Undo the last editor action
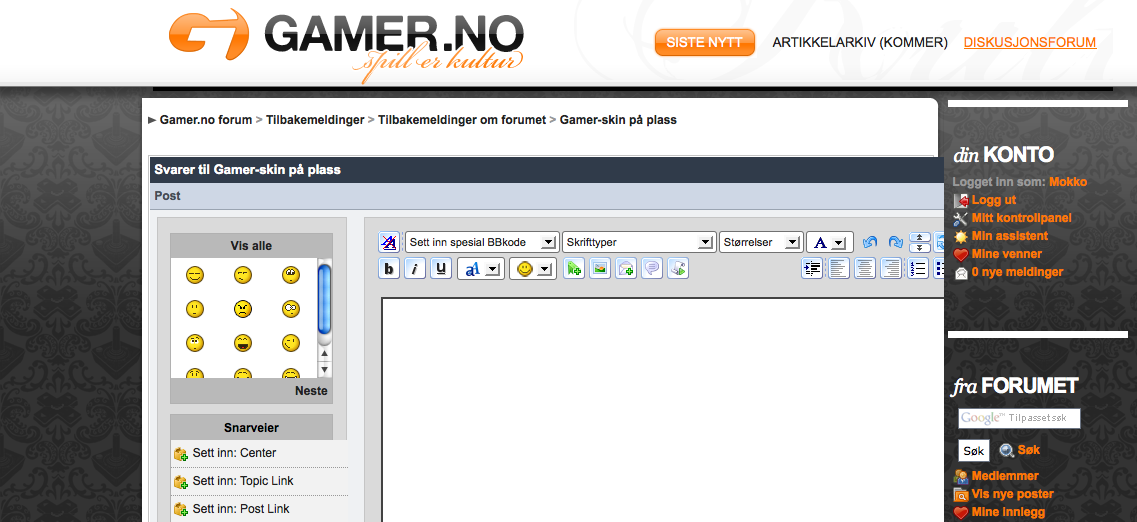1137x522 pixels. pyautogui.click(x=870, y=242)
